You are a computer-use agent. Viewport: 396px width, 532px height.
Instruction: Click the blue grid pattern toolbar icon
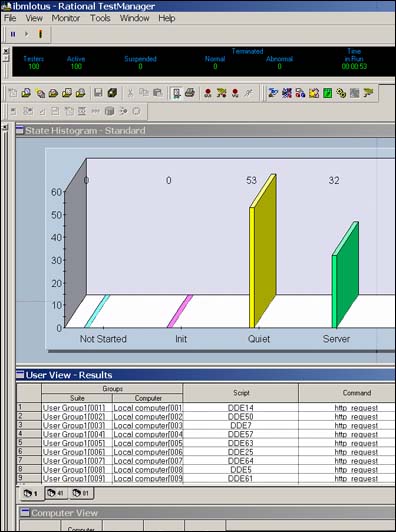[x=287, y=93]
